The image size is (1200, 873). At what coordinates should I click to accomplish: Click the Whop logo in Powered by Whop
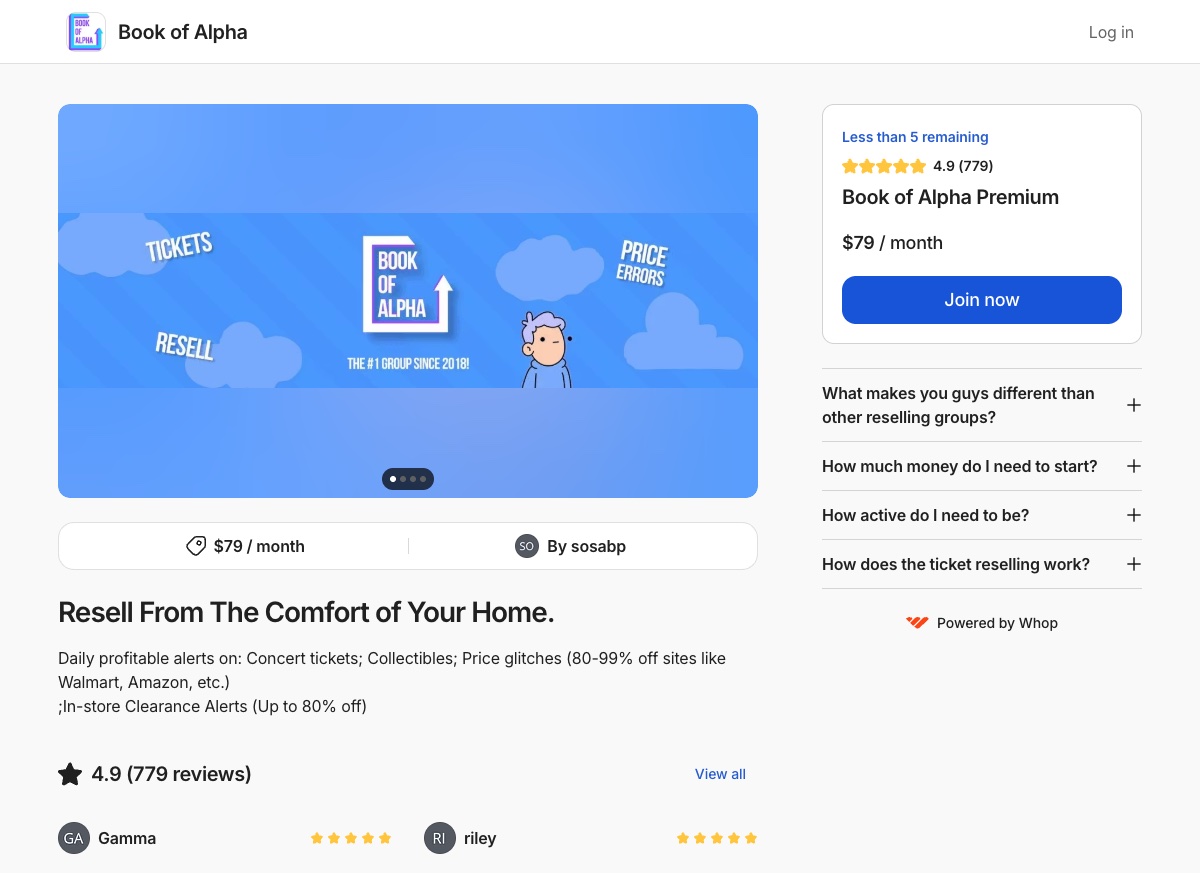click(917, 622)
